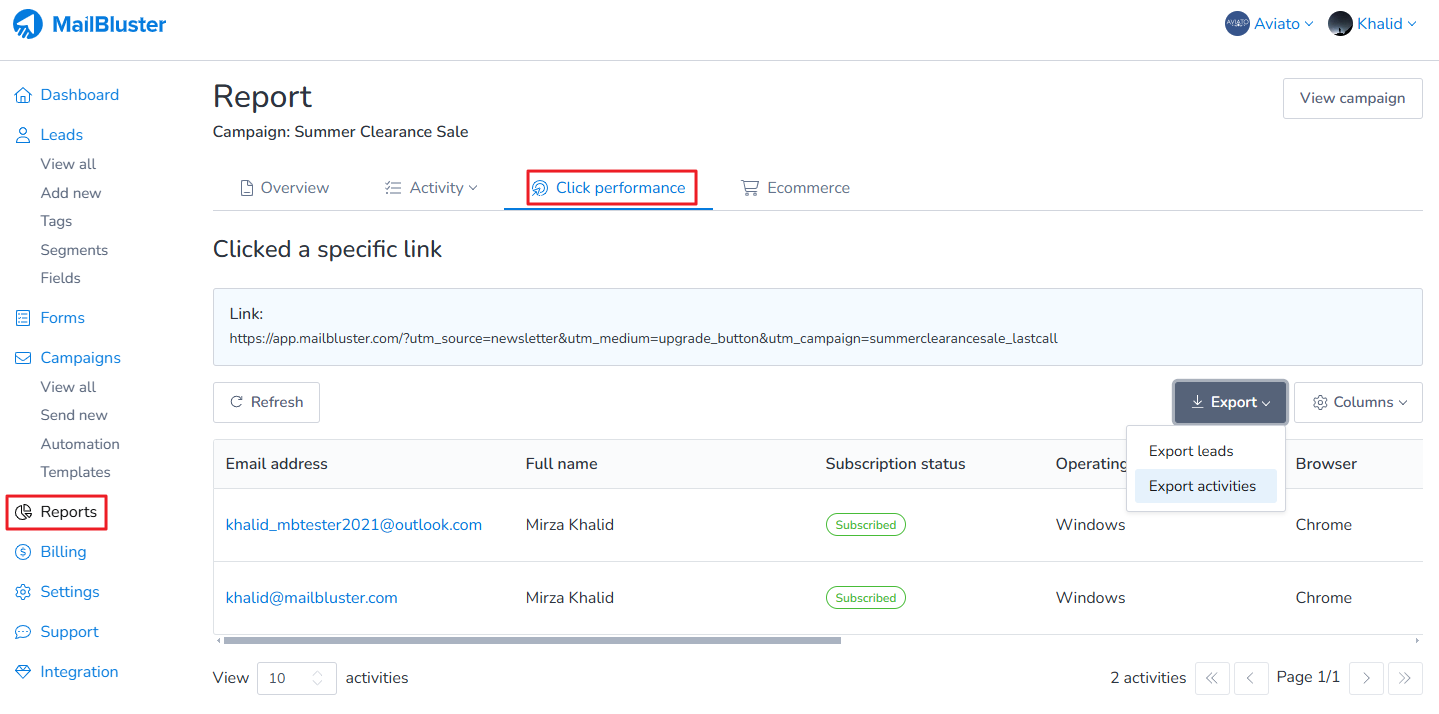Click the View campaign button
Screen dimensions: 1439x714
[1352, 98]
